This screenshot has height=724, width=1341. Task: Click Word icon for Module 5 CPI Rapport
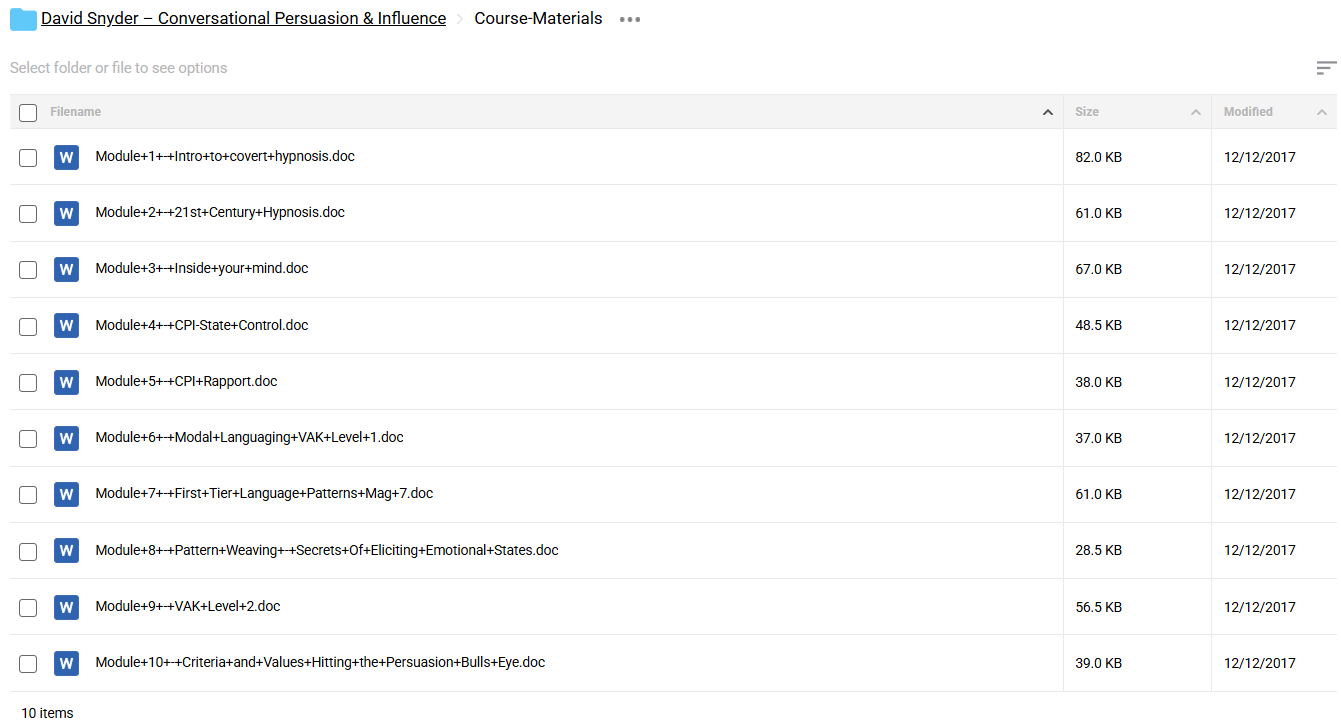66,382
